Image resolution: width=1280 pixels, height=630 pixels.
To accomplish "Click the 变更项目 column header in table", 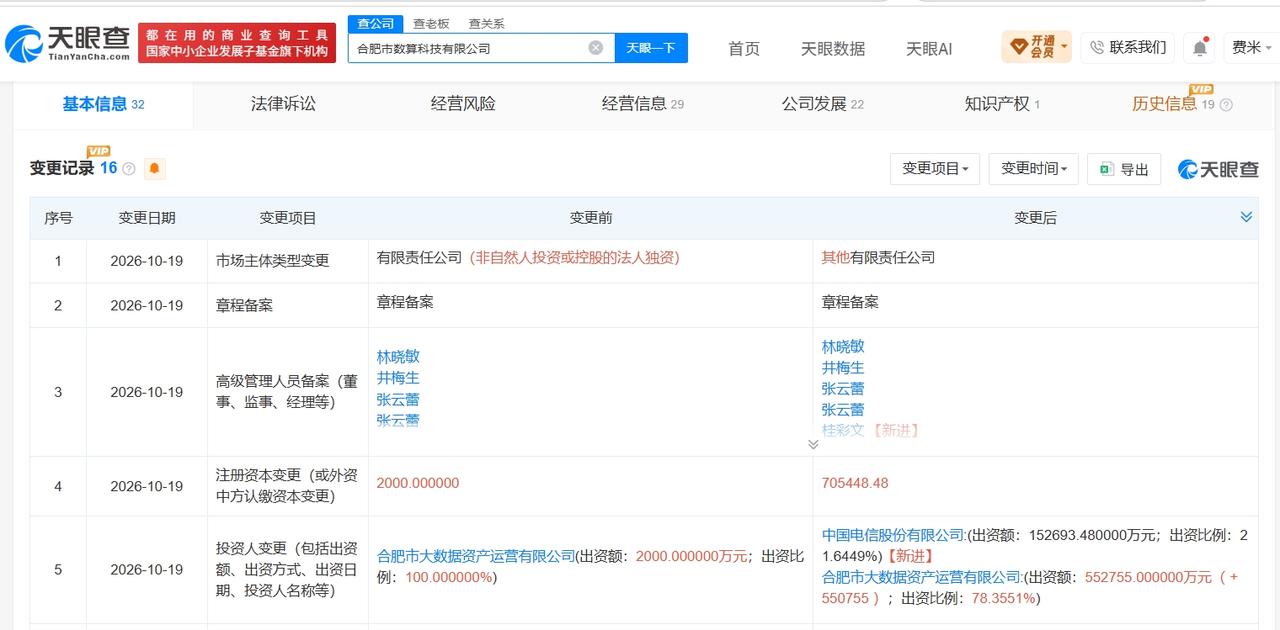I will pyautogui.click(x=288, y=218).
